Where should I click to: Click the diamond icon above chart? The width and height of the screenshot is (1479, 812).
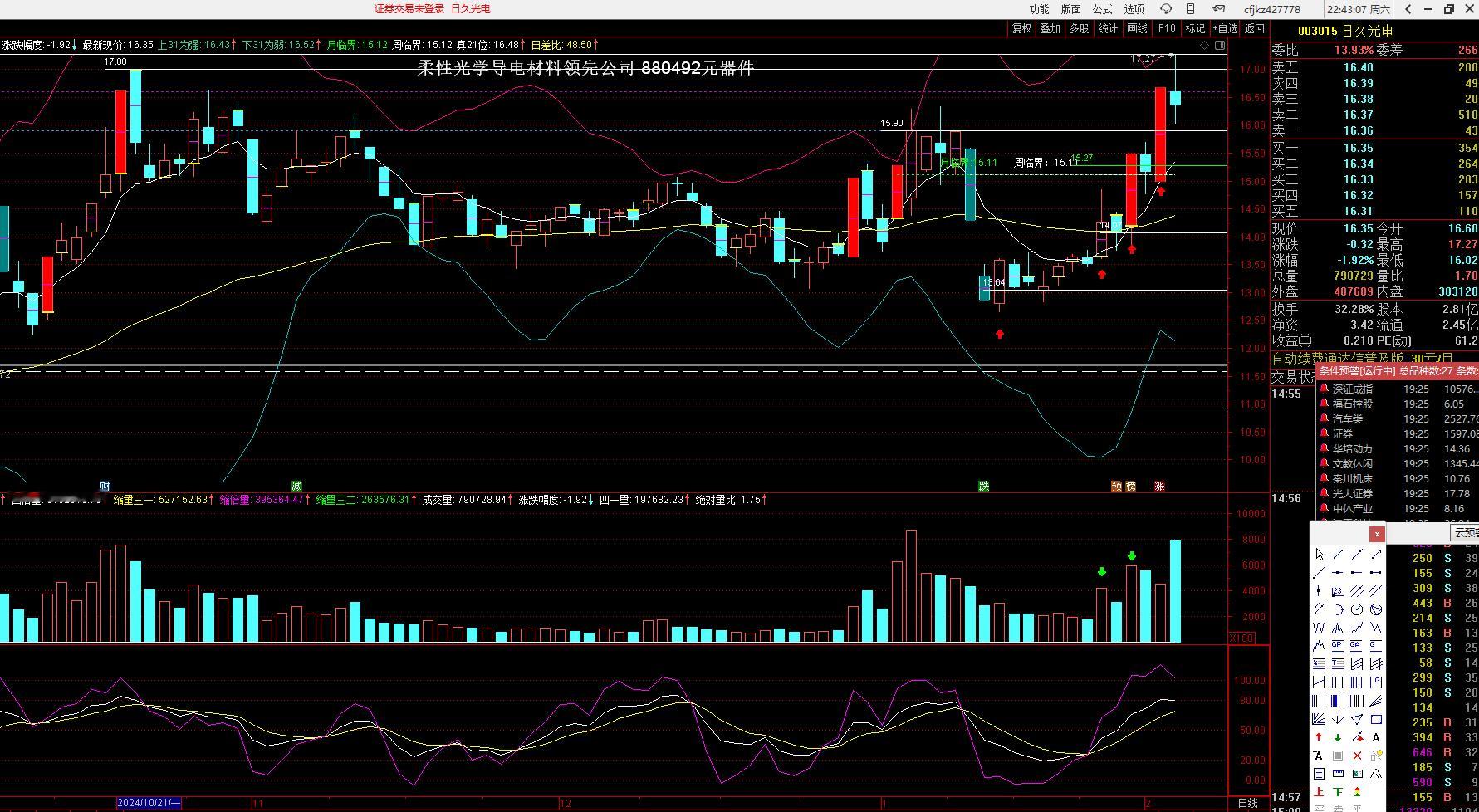pos(1203,44)
